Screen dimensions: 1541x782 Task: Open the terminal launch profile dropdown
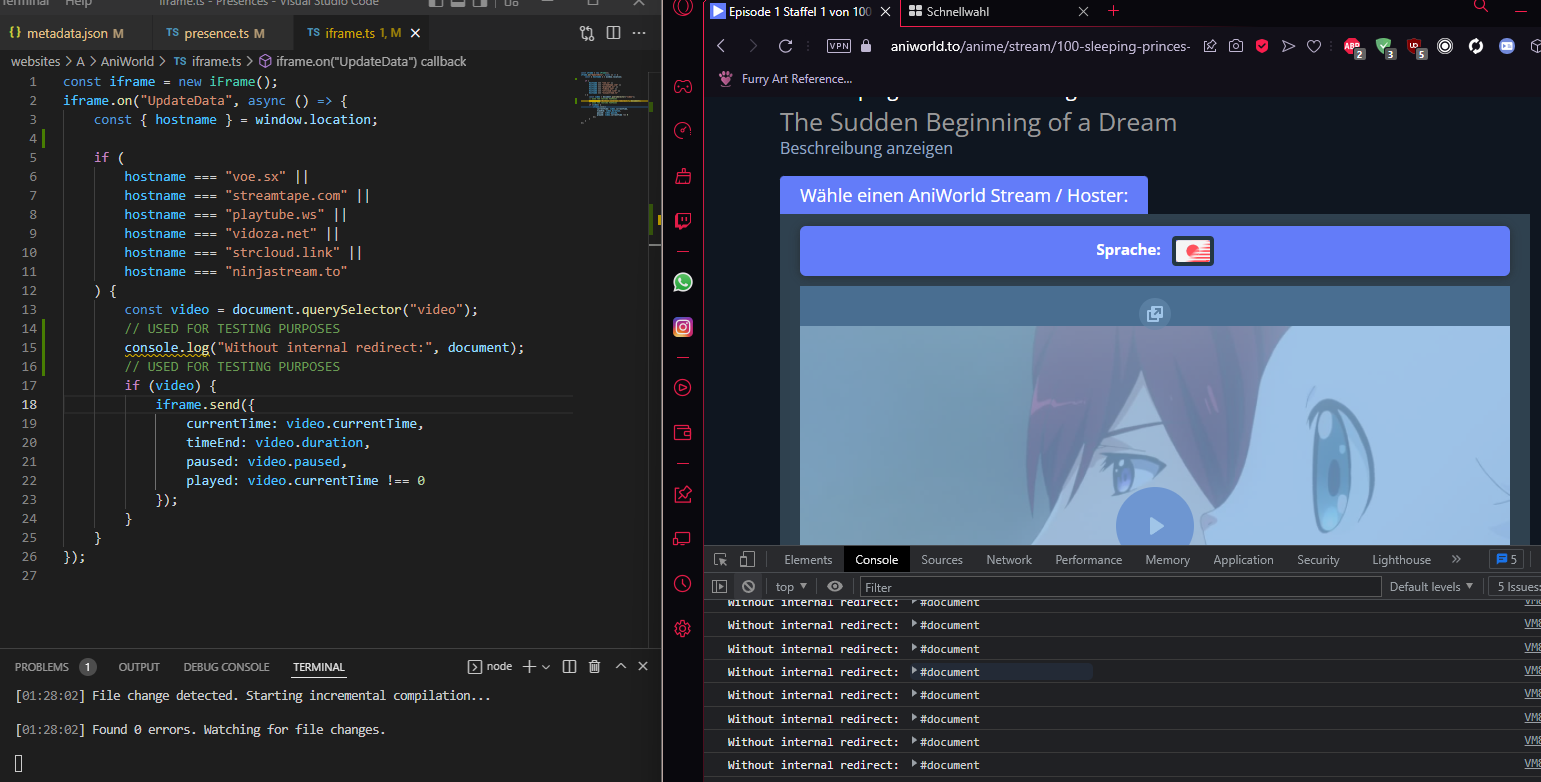click(546, 667)
